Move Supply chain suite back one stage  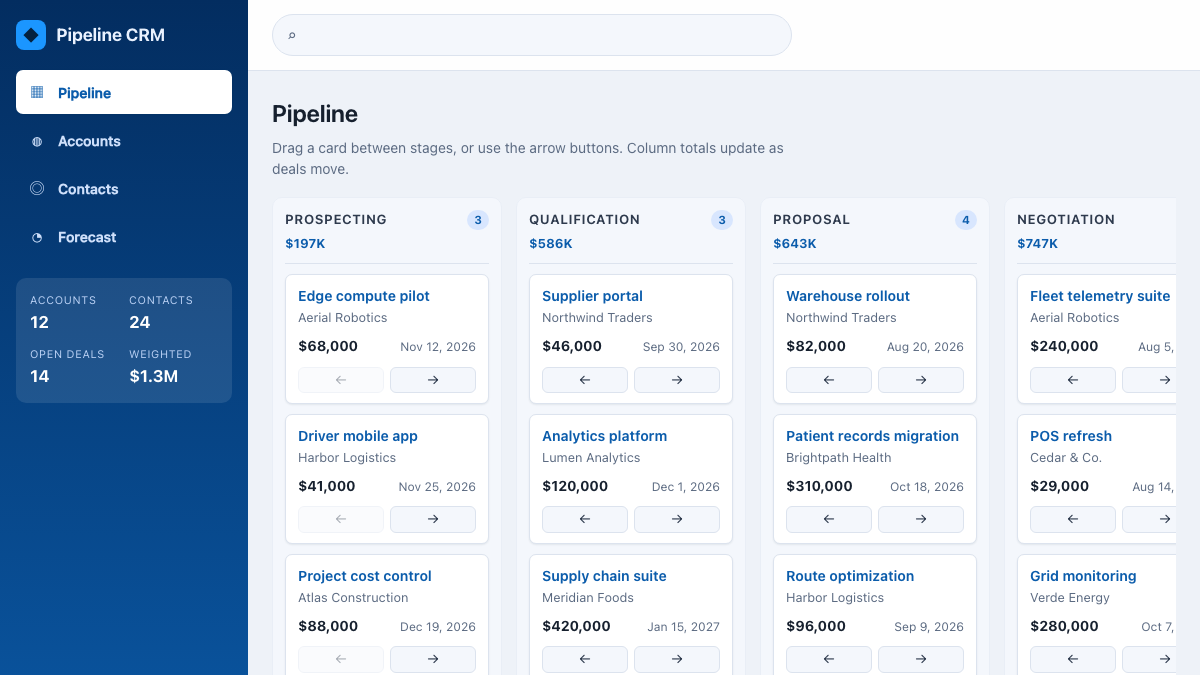(x=585, y=660)
